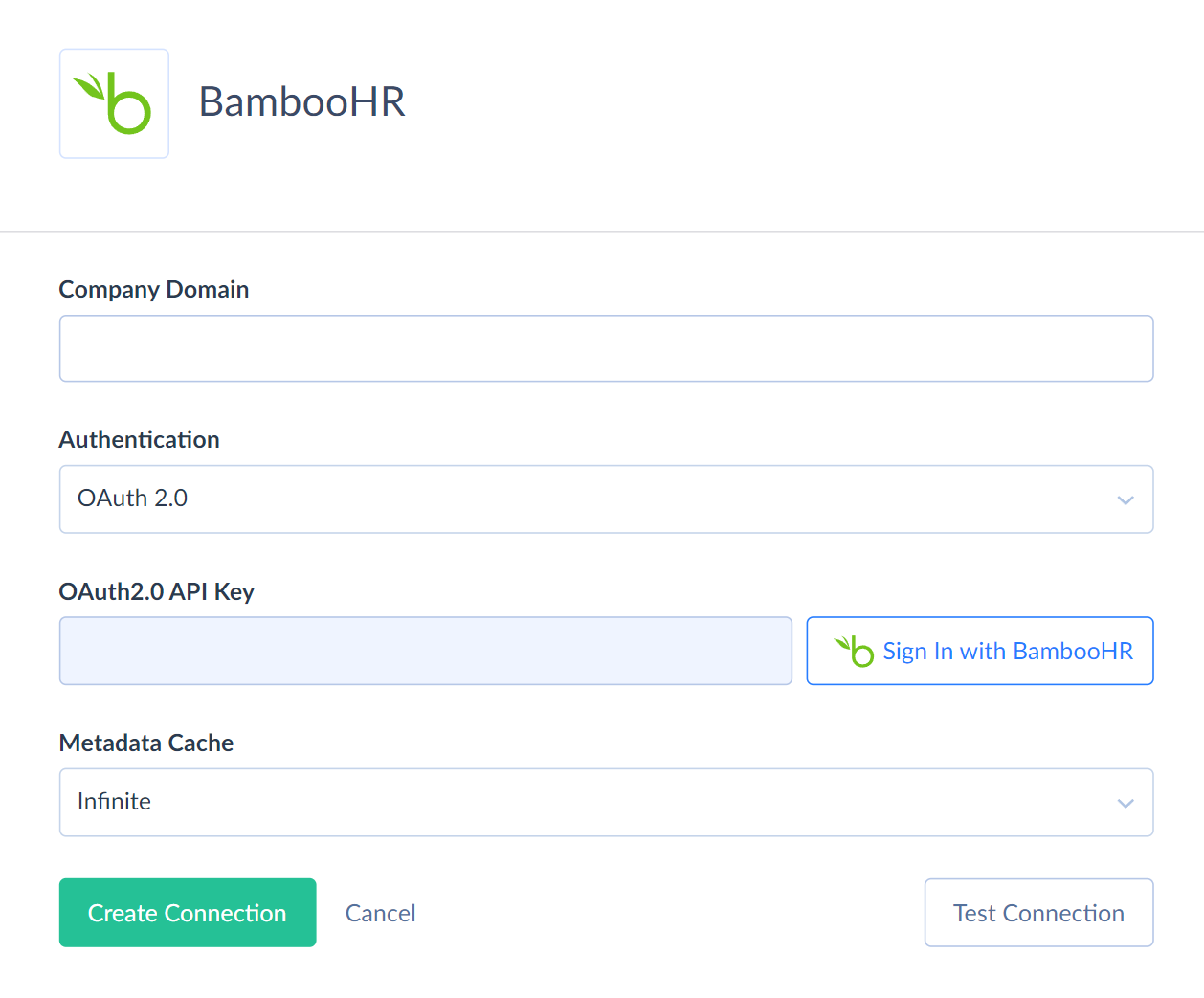Screen dimensions: 1204x998
Task: Click the BambooHR heading text
Action: pyautogui.click(x=301, y=102)
